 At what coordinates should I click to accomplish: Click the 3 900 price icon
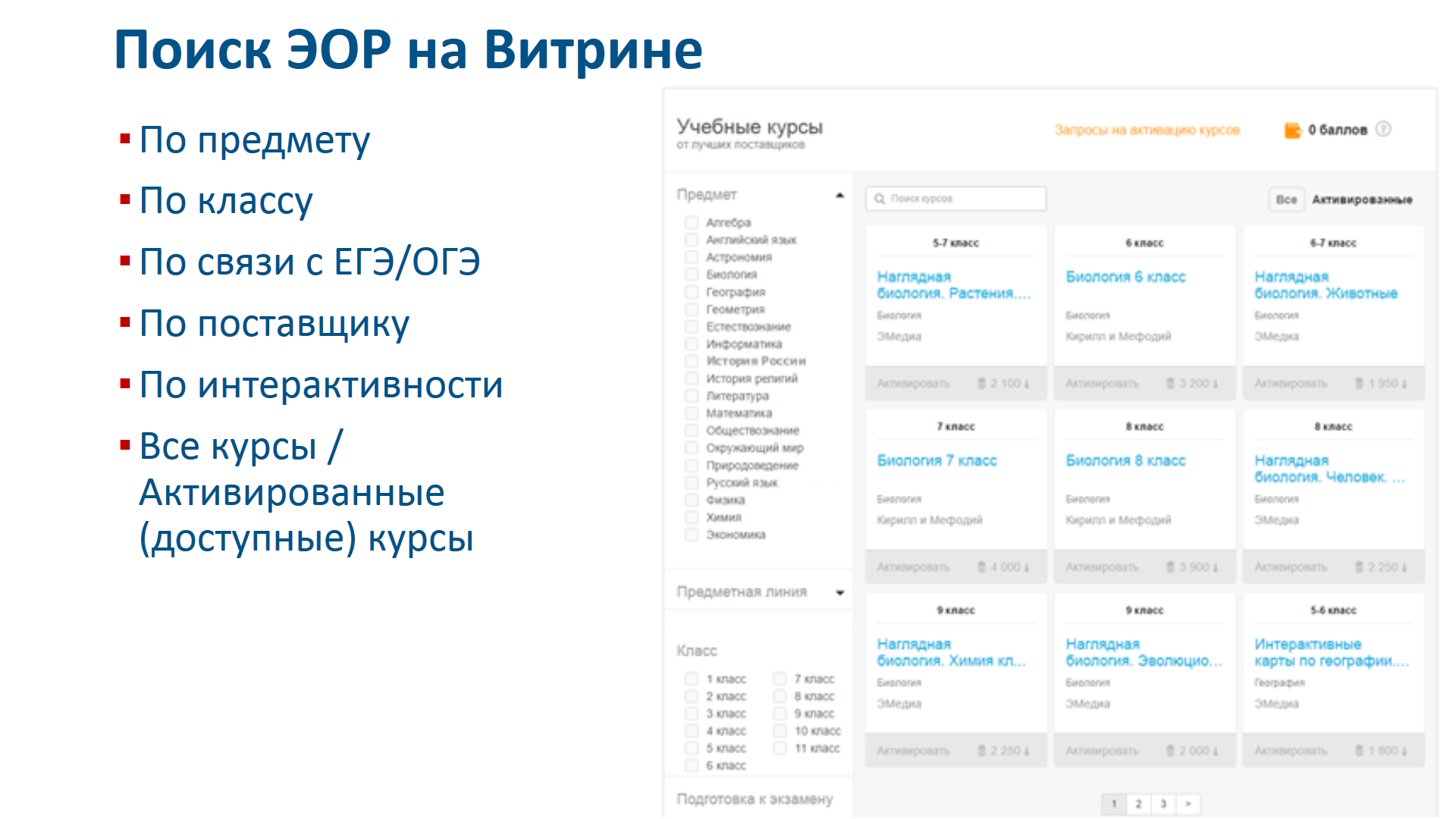tap(1171, 567)
